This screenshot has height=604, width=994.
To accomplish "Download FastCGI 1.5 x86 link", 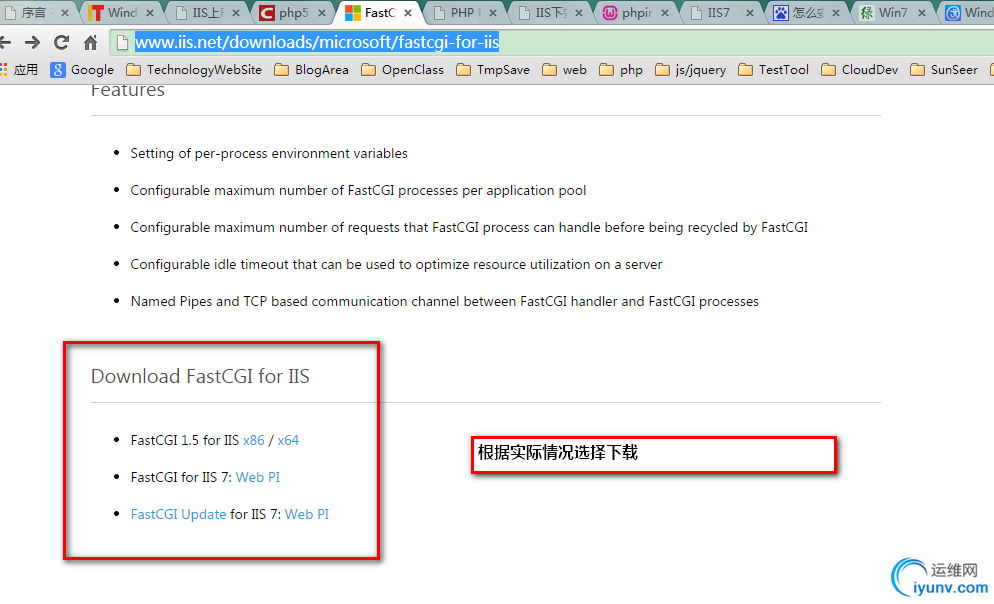I will pos(254,440).
